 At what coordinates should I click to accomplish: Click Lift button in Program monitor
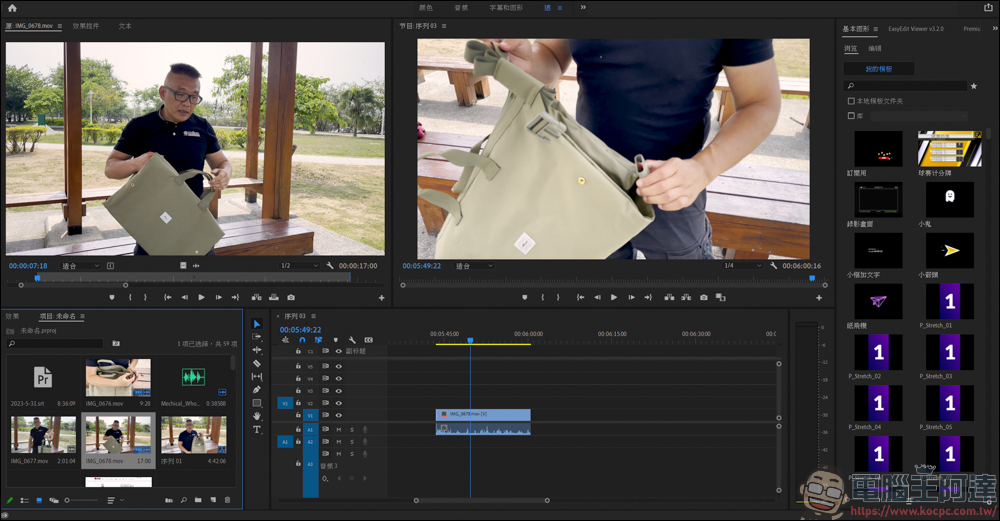point(669,297)
